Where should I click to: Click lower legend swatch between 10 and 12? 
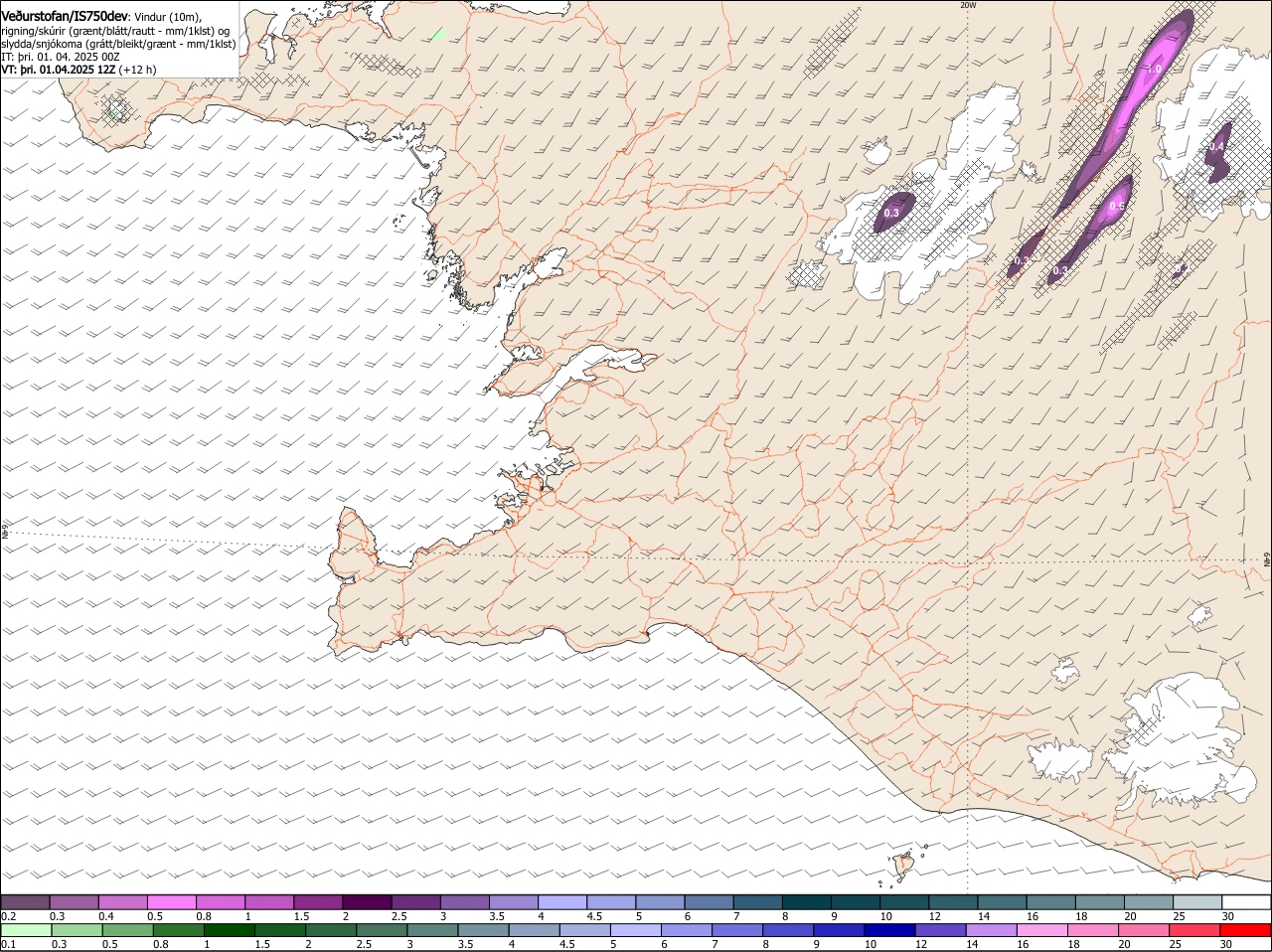(x=888, y=930)
